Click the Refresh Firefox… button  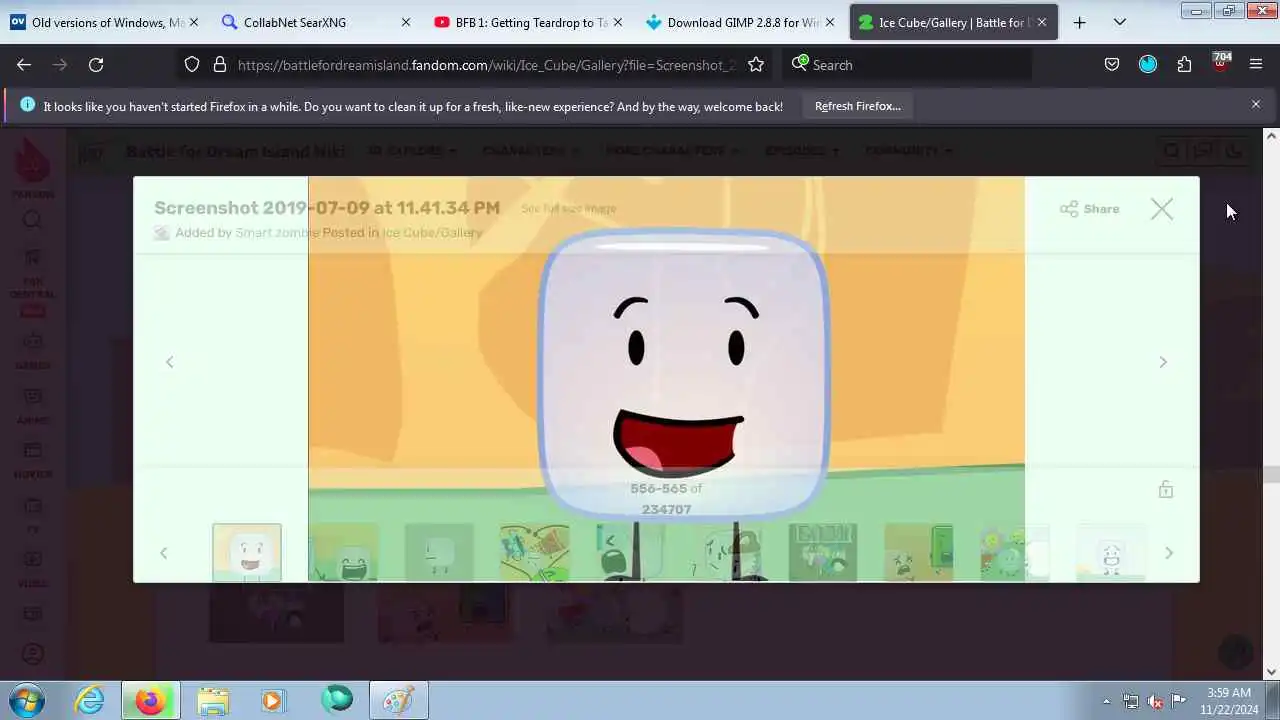click(857, 106)
